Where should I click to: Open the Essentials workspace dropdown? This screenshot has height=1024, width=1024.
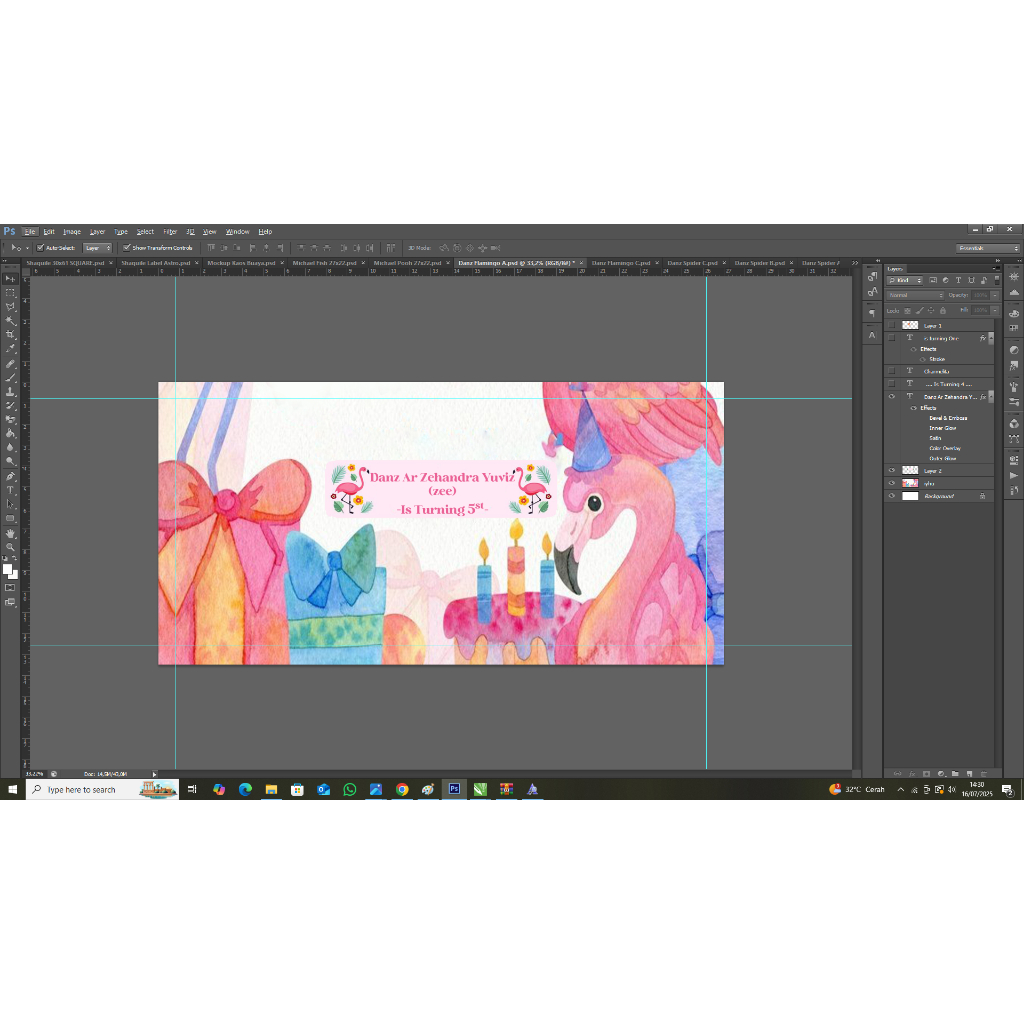point(987,248)
